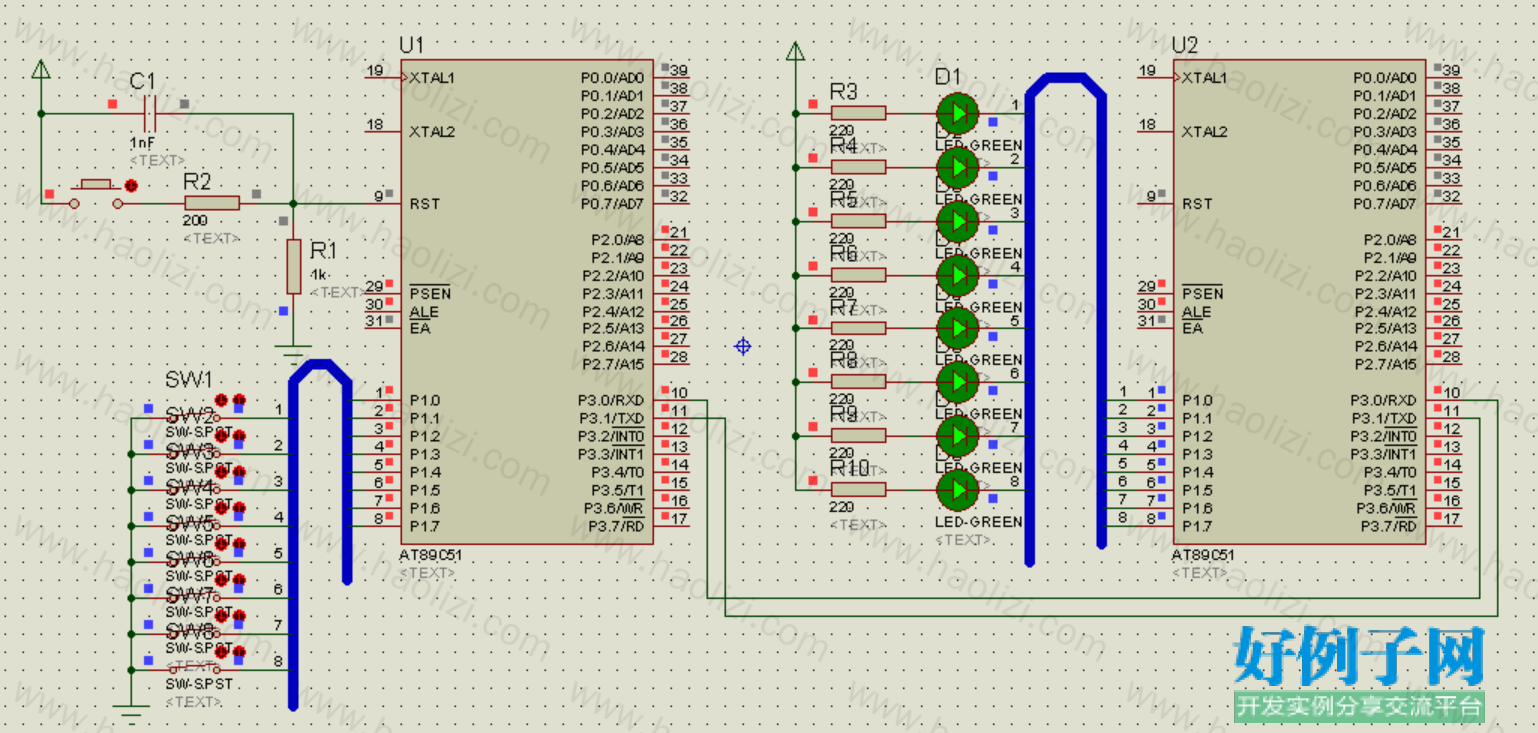Select resistor R2 next to reset button
Viewport: 1538px width, 733px height.
click(x=212, y=203)
